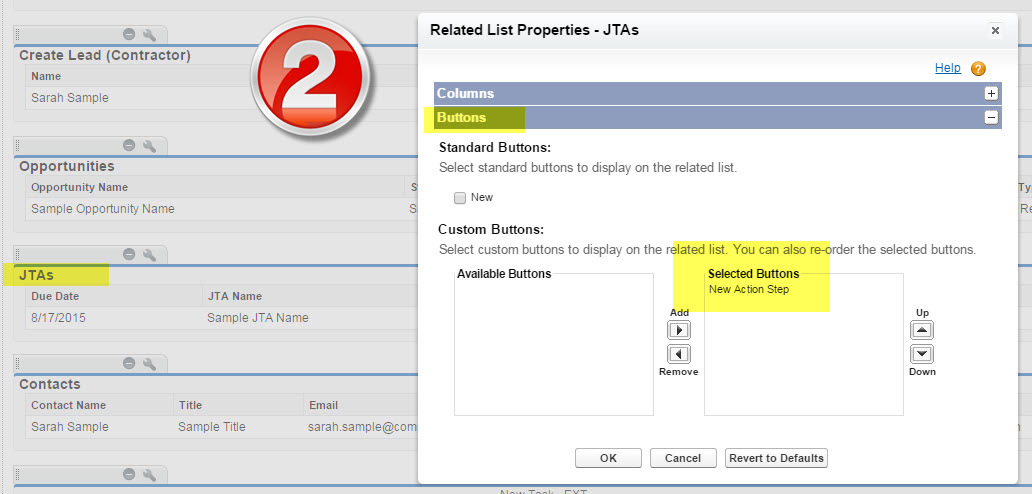This screenshot has height=494, width=1032.
Task: Click minus icon on bottom related list
Action: (129, 474)
